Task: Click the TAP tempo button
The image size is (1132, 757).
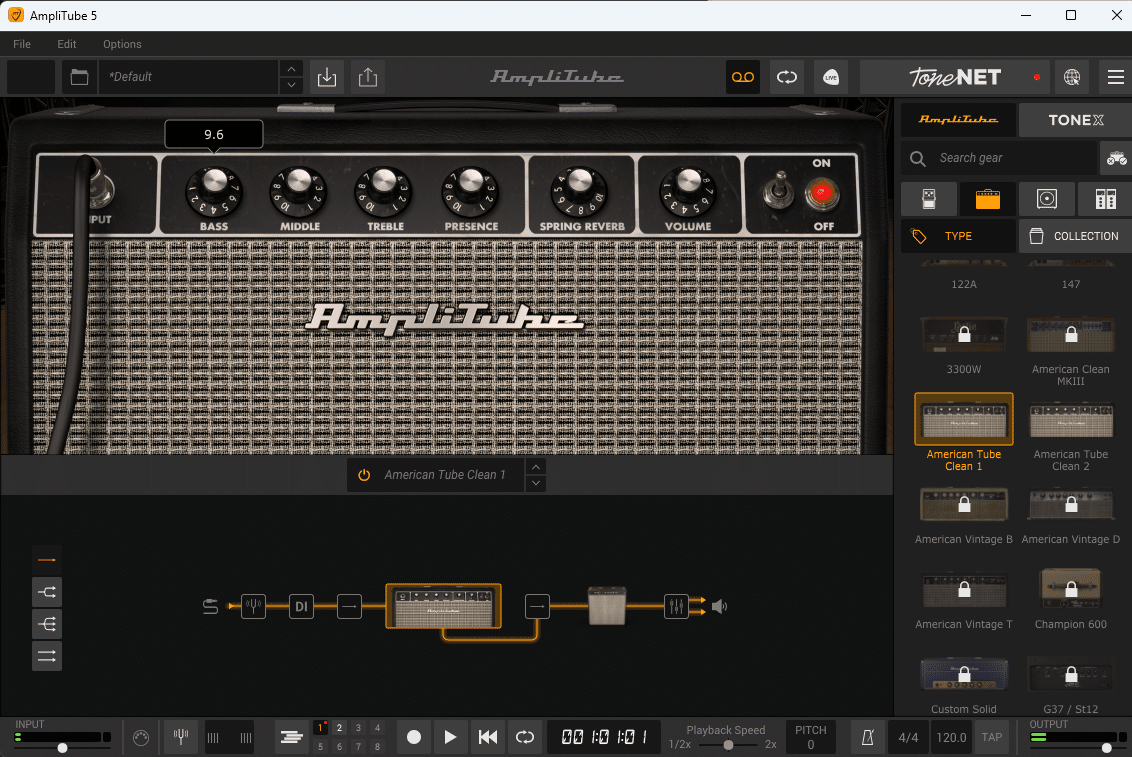Action: (992, 738)
